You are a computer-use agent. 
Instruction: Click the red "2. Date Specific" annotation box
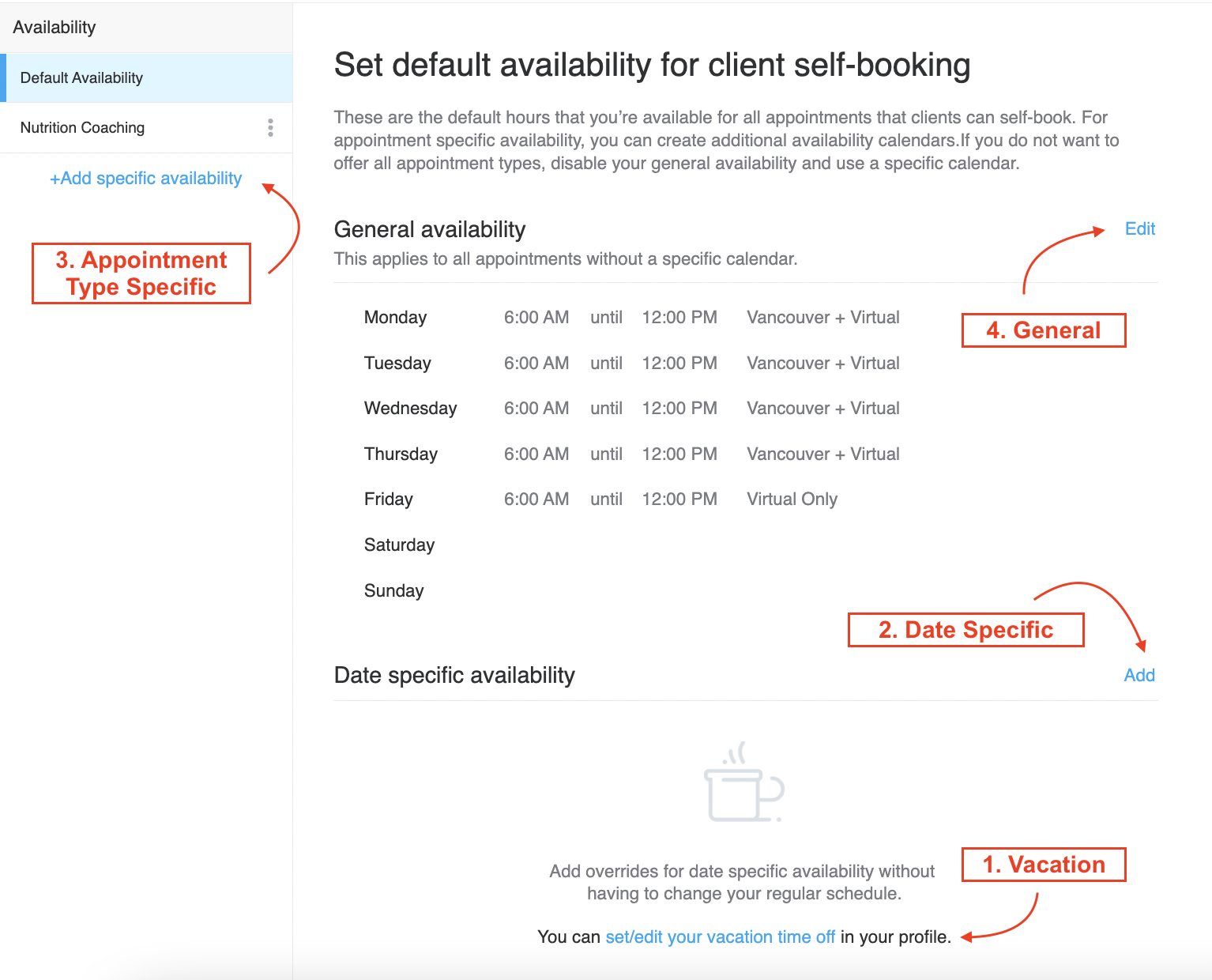[x=965, y=630]
